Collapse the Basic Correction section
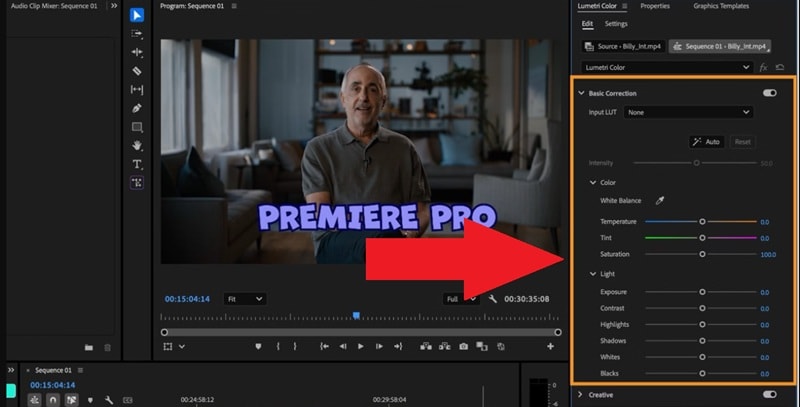 coord(581,93)
